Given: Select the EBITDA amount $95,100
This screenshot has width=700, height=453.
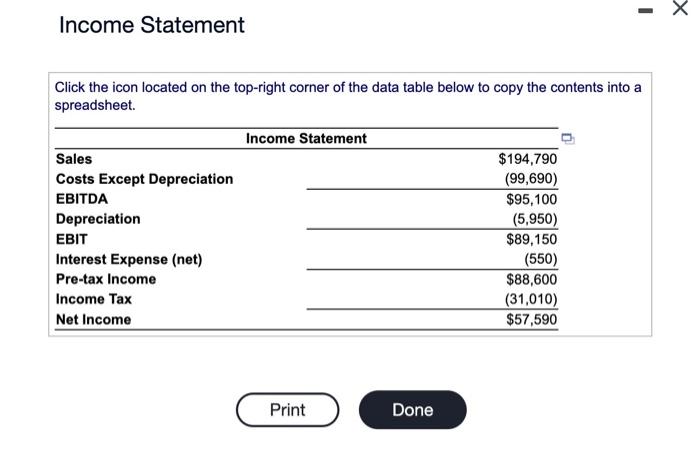Looking at the screenshot, I should pos(531,199).
